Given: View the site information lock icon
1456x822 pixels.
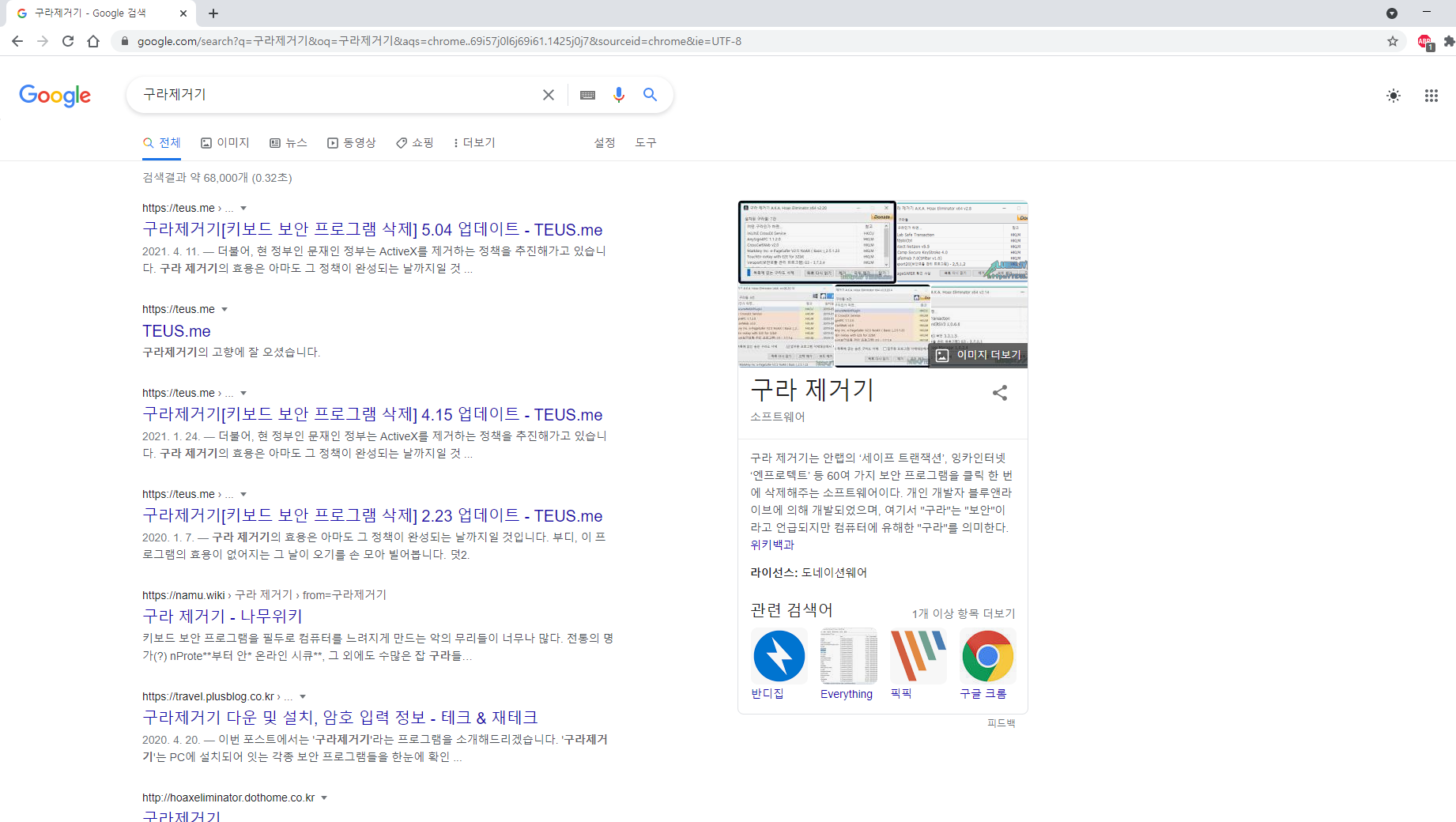Looking at the screenshot, I should point(124,41).
